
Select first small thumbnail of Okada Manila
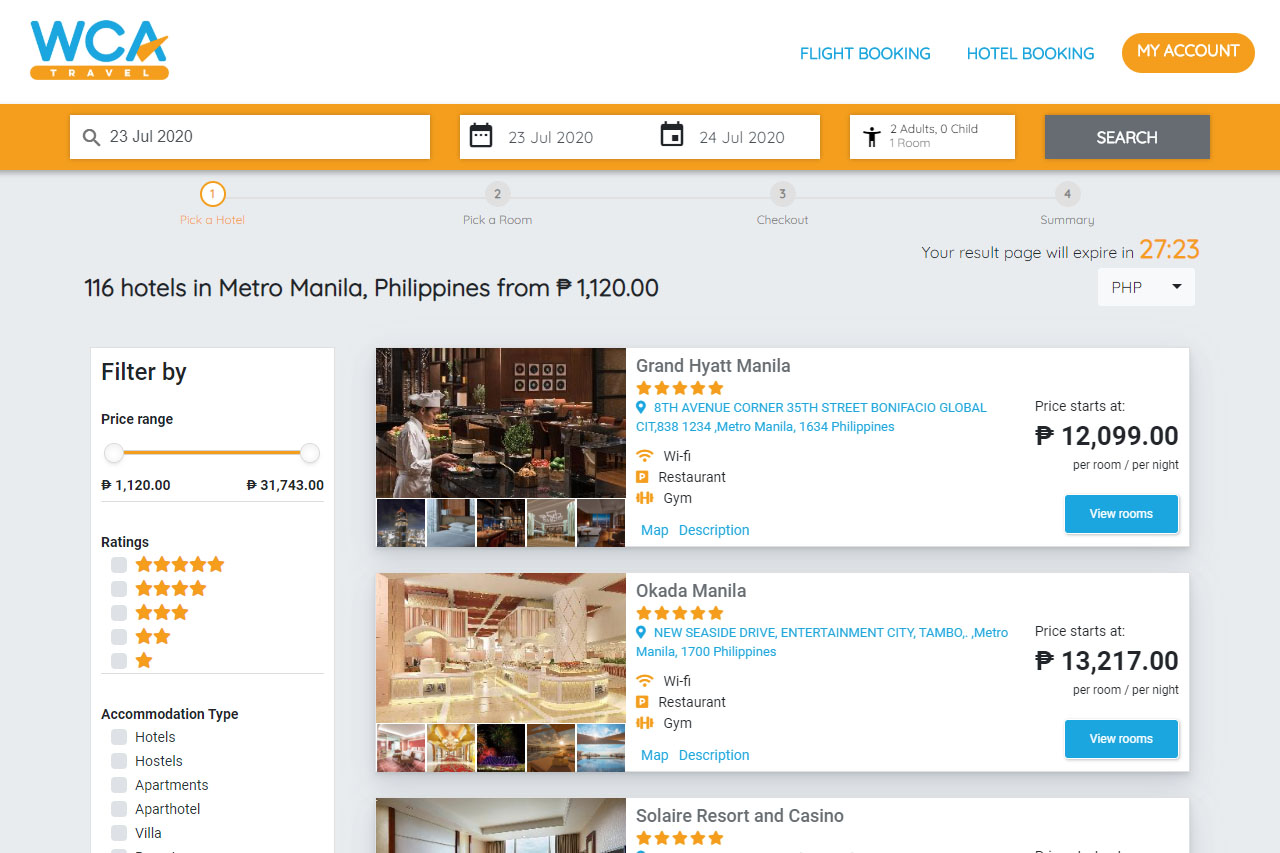click(x=401, y=748)
